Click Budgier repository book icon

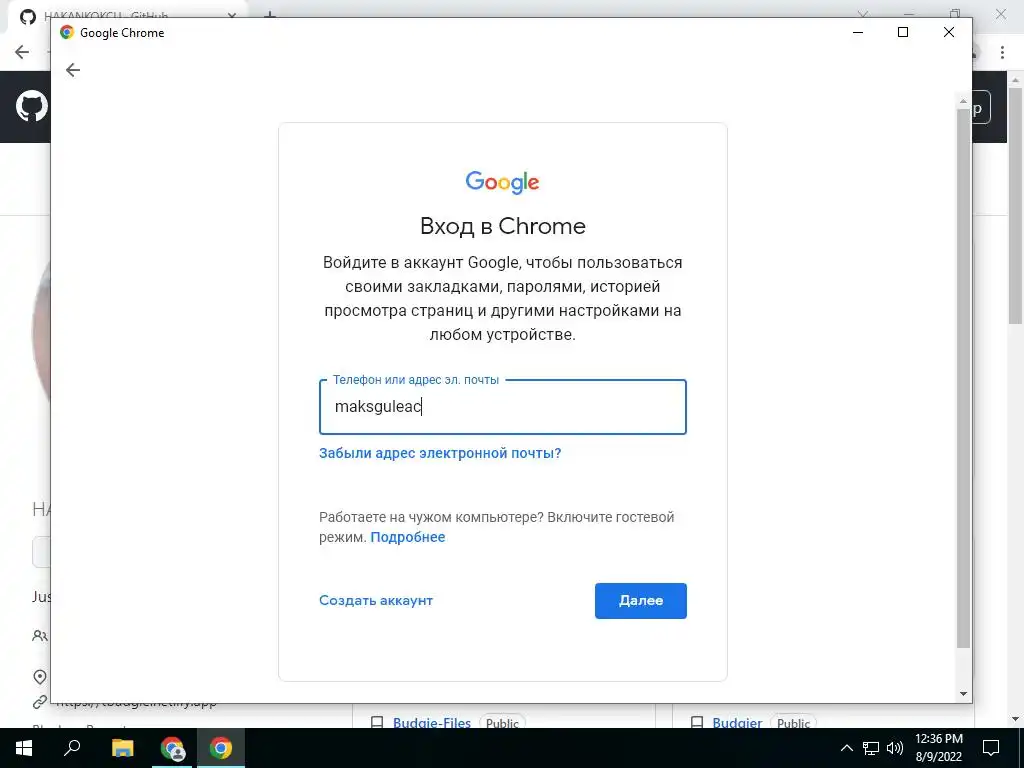tap(697, 723)
